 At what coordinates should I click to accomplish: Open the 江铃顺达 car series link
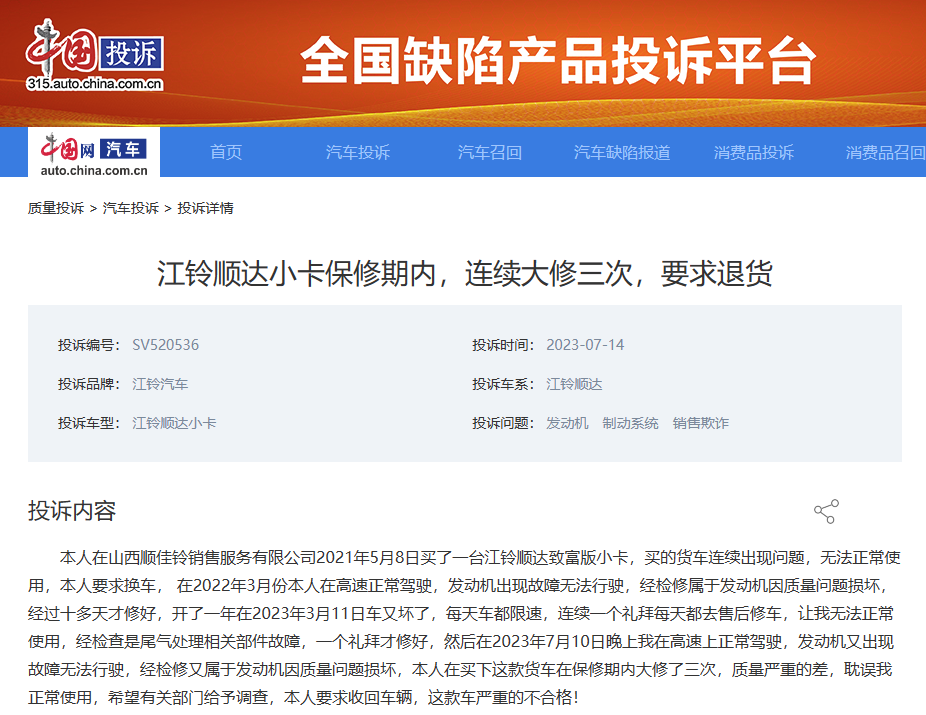coord(574,384)
